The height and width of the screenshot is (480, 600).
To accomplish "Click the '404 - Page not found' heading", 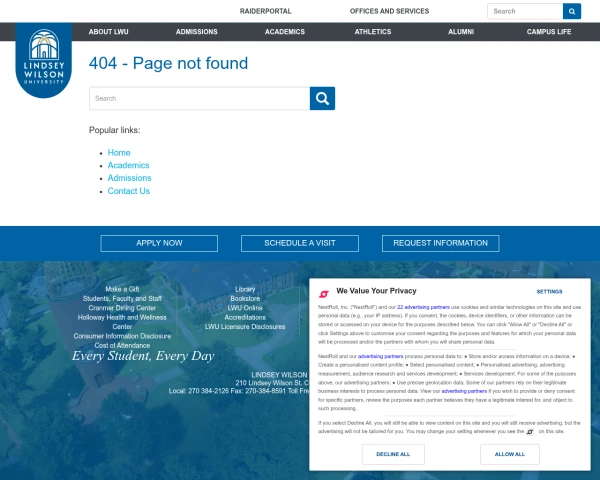I will coord(168,63).
